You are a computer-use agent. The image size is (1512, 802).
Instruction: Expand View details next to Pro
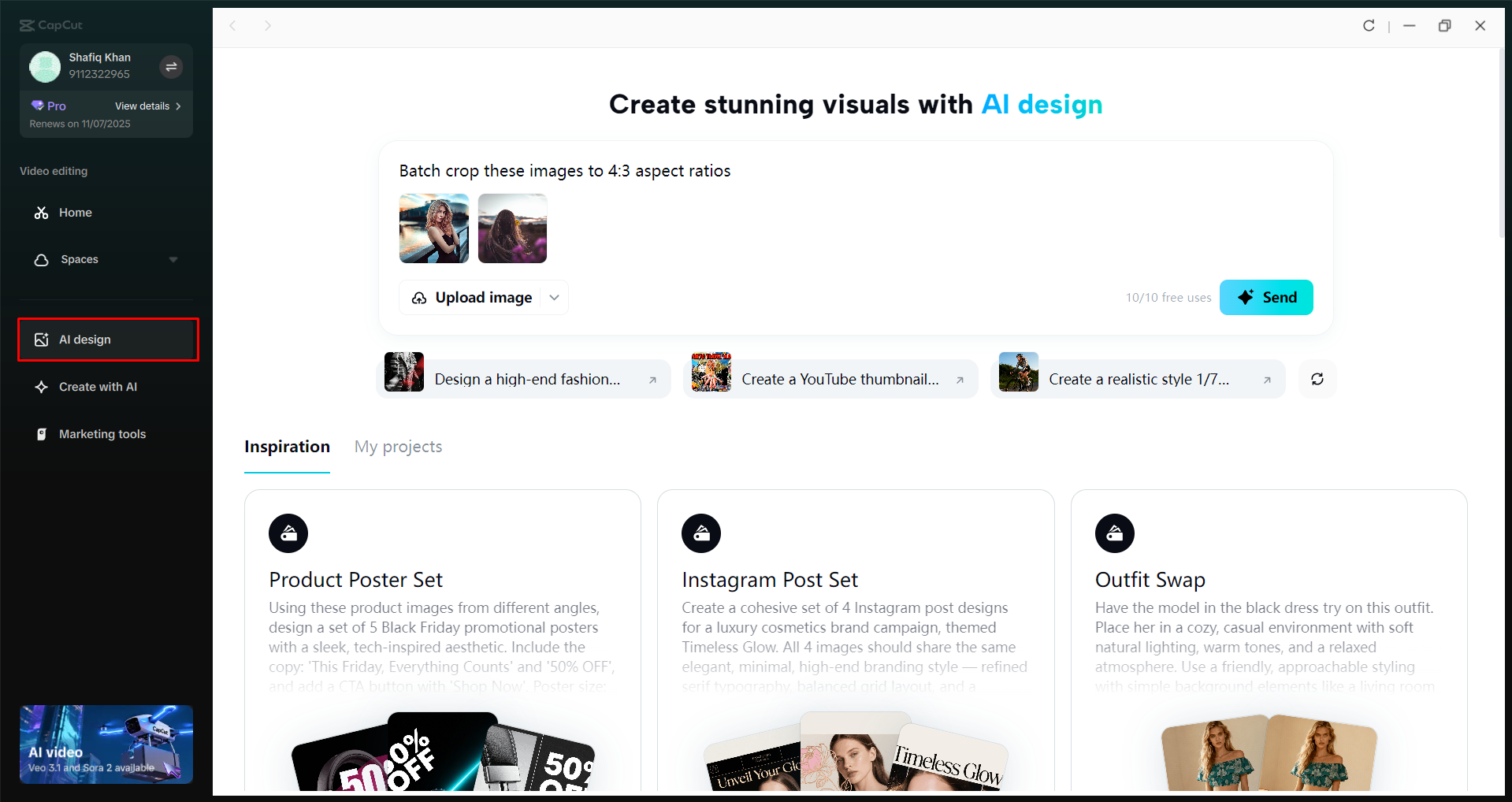148,106
